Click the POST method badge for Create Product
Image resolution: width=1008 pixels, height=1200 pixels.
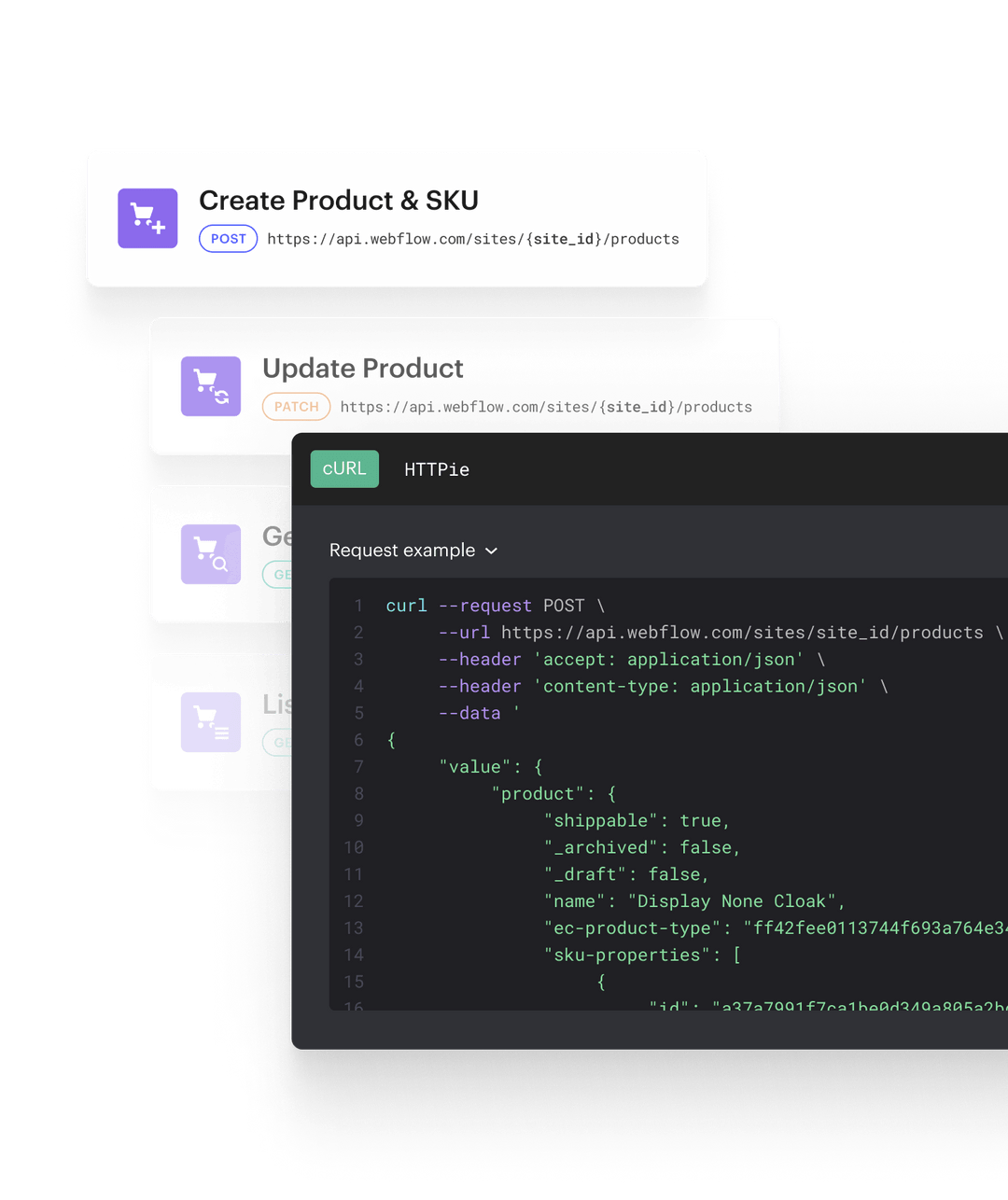pos(228,238)
